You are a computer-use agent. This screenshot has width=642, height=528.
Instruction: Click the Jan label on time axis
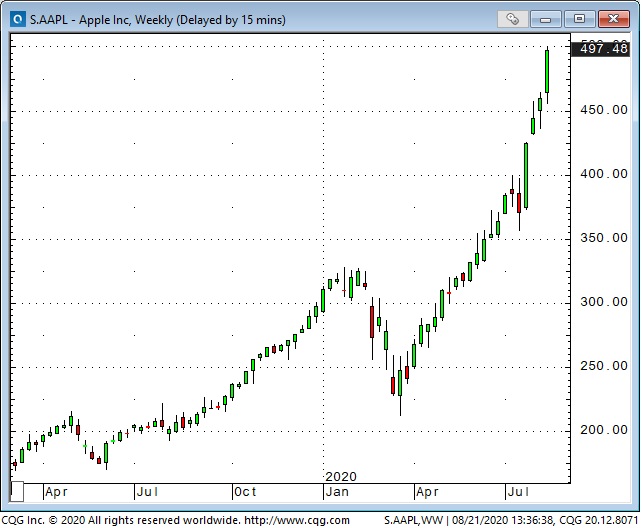tap(337, 492)
